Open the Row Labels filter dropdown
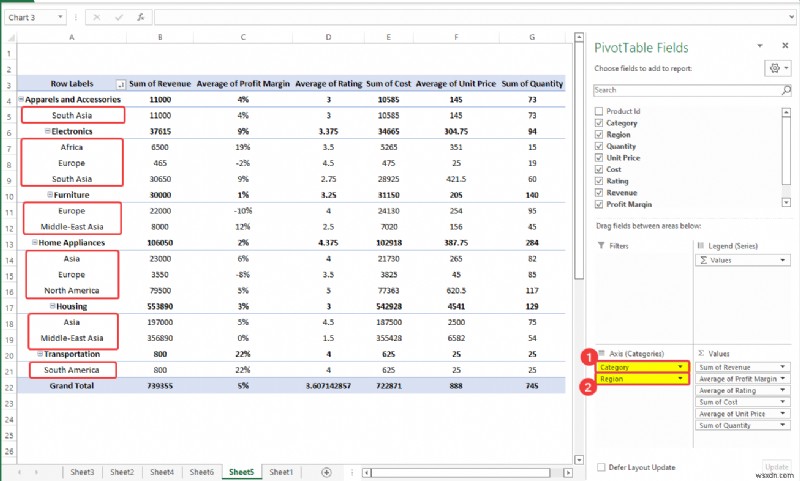The image size is (800, 481). pyautogui.click(x=121, y=85)
